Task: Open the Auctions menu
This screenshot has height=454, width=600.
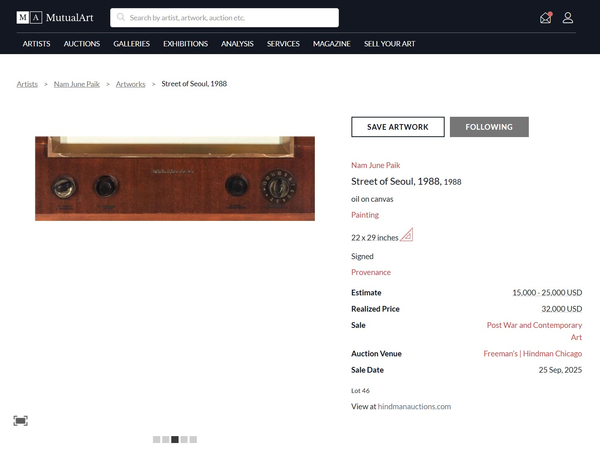Action: [x=82, y=44]
